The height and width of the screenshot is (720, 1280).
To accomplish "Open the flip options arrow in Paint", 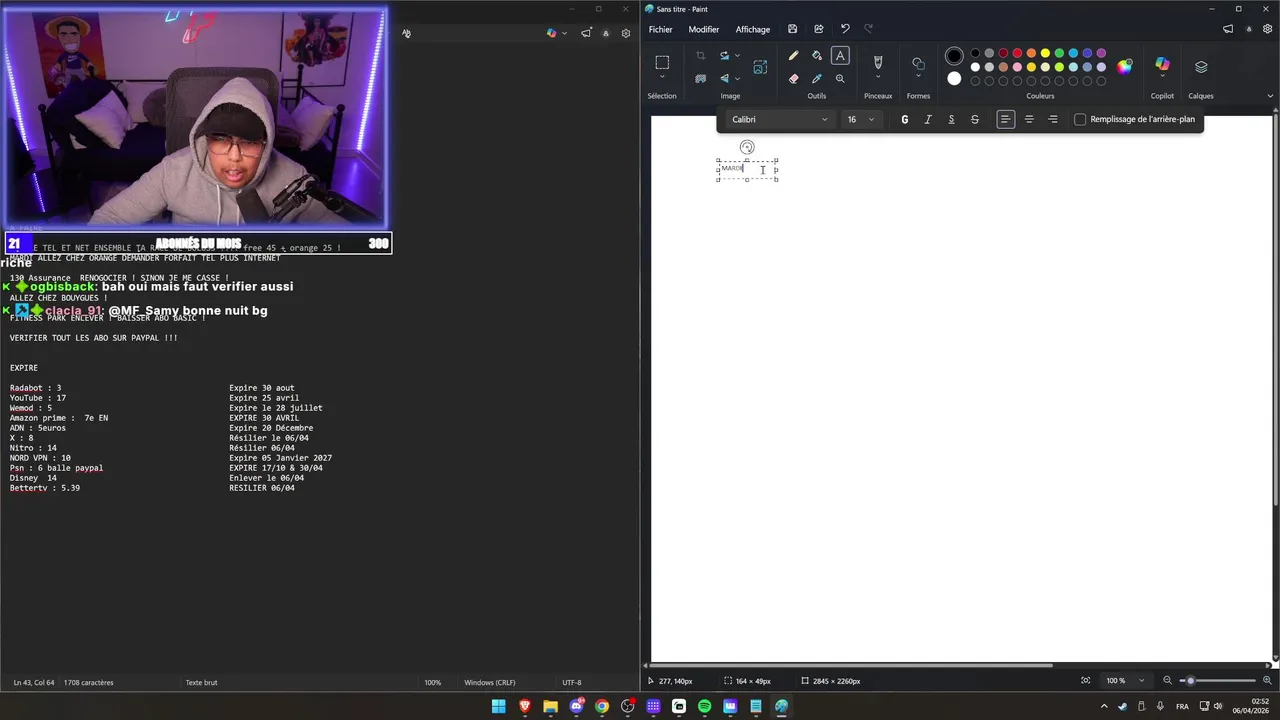I will pos(737,78).
